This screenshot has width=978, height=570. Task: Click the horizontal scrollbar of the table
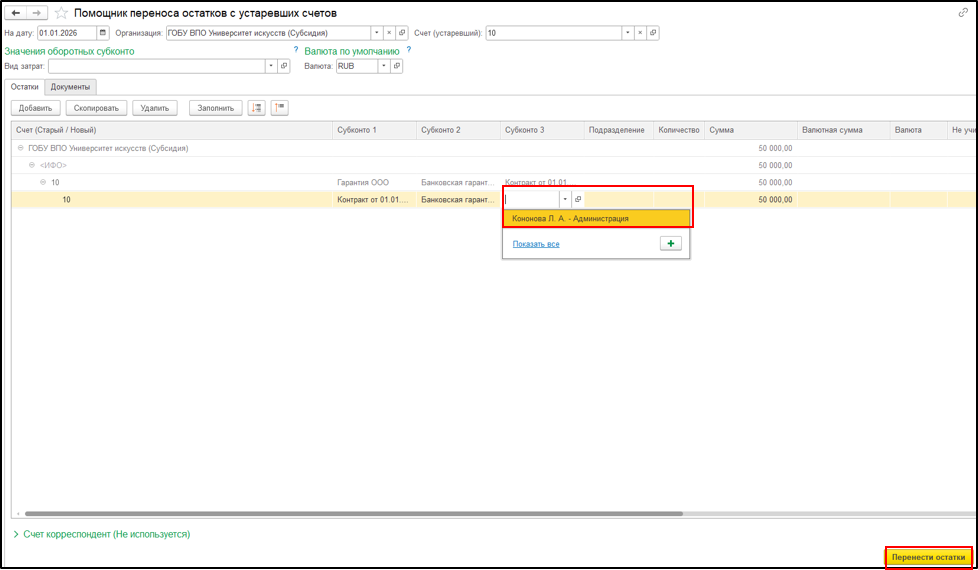pos(353,514)
